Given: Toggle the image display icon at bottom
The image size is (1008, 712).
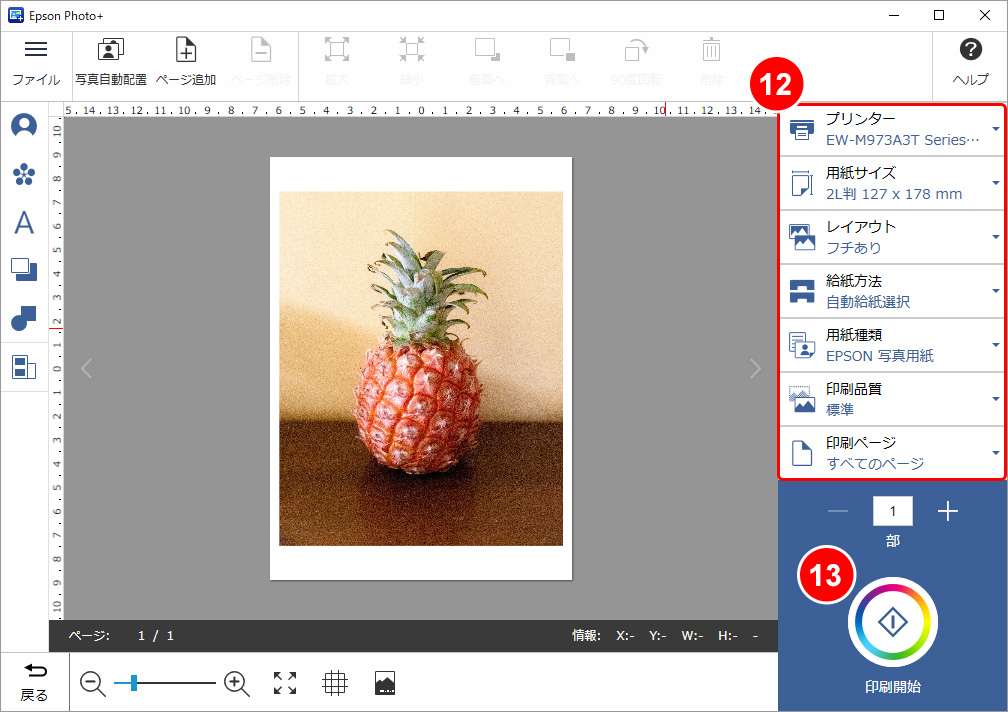Looking at the screenshot, I should 385,683.
